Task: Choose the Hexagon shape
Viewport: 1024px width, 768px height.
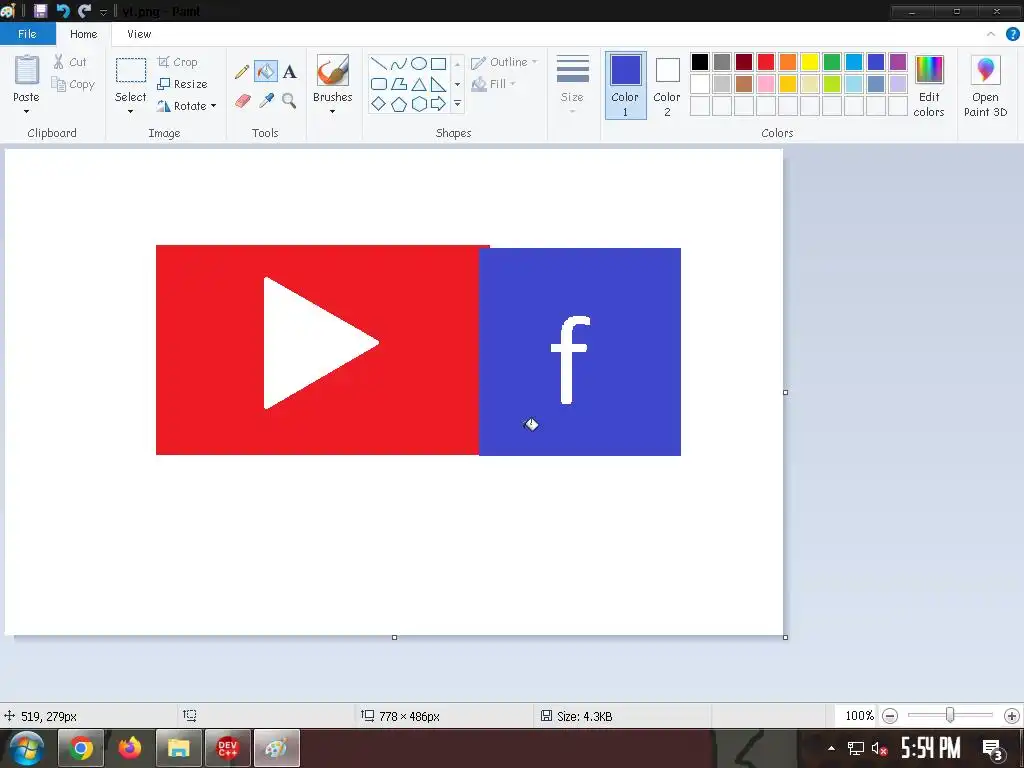Action: click(419, 104)
